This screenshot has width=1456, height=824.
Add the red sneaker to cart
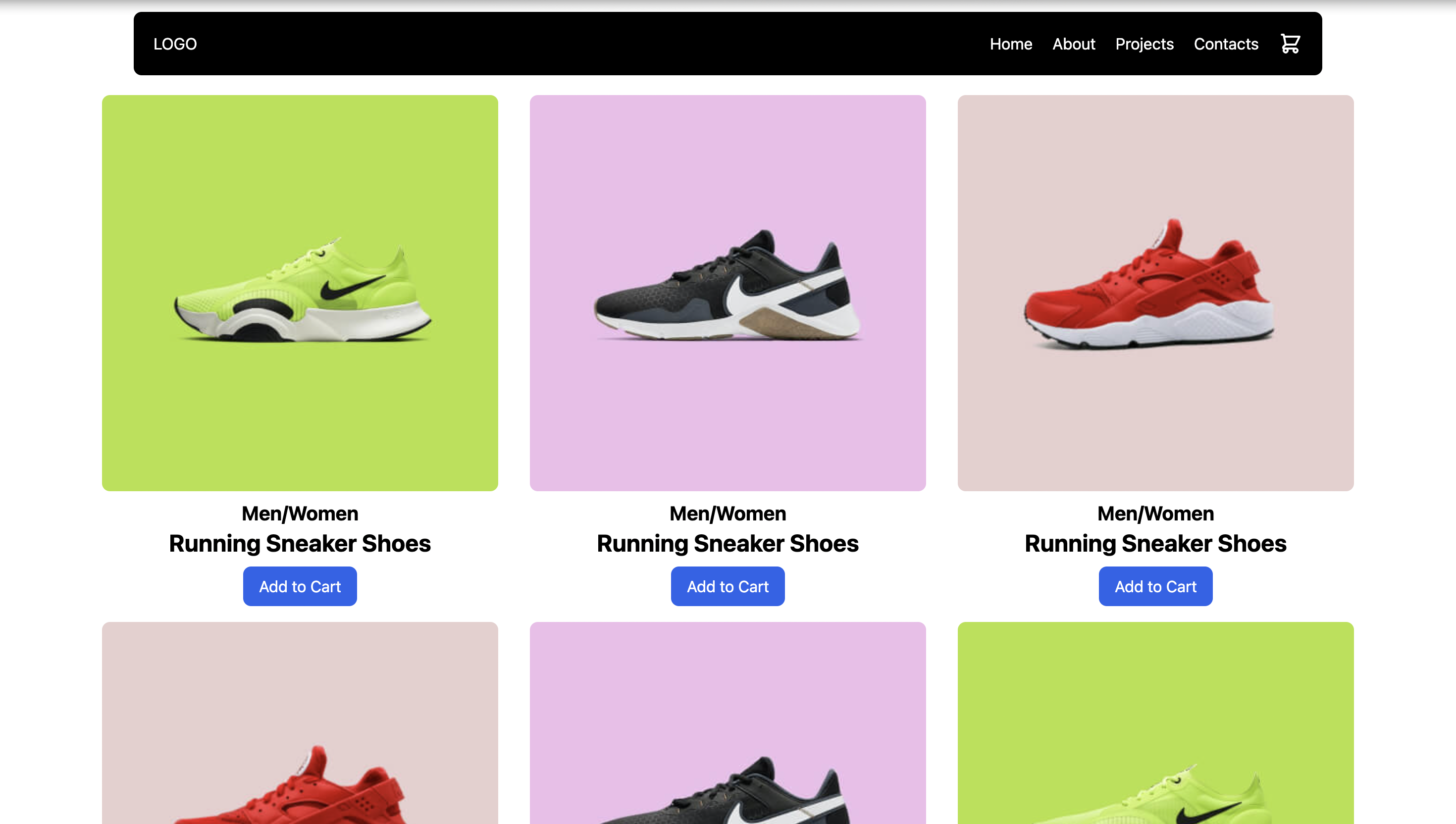click(x=1155, y=586)
